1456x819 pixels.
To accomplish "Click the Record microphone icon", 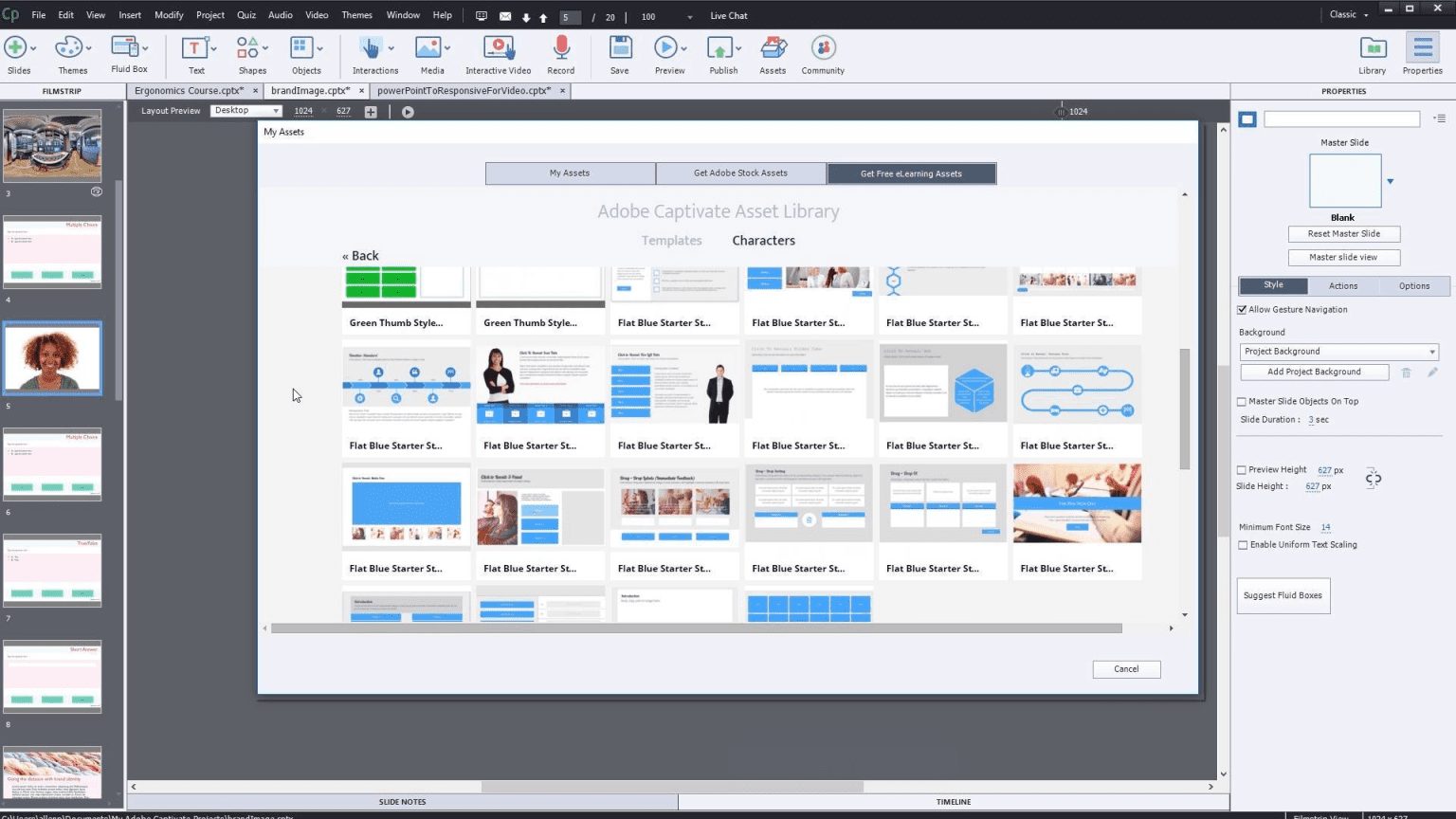I will (560, 47).
